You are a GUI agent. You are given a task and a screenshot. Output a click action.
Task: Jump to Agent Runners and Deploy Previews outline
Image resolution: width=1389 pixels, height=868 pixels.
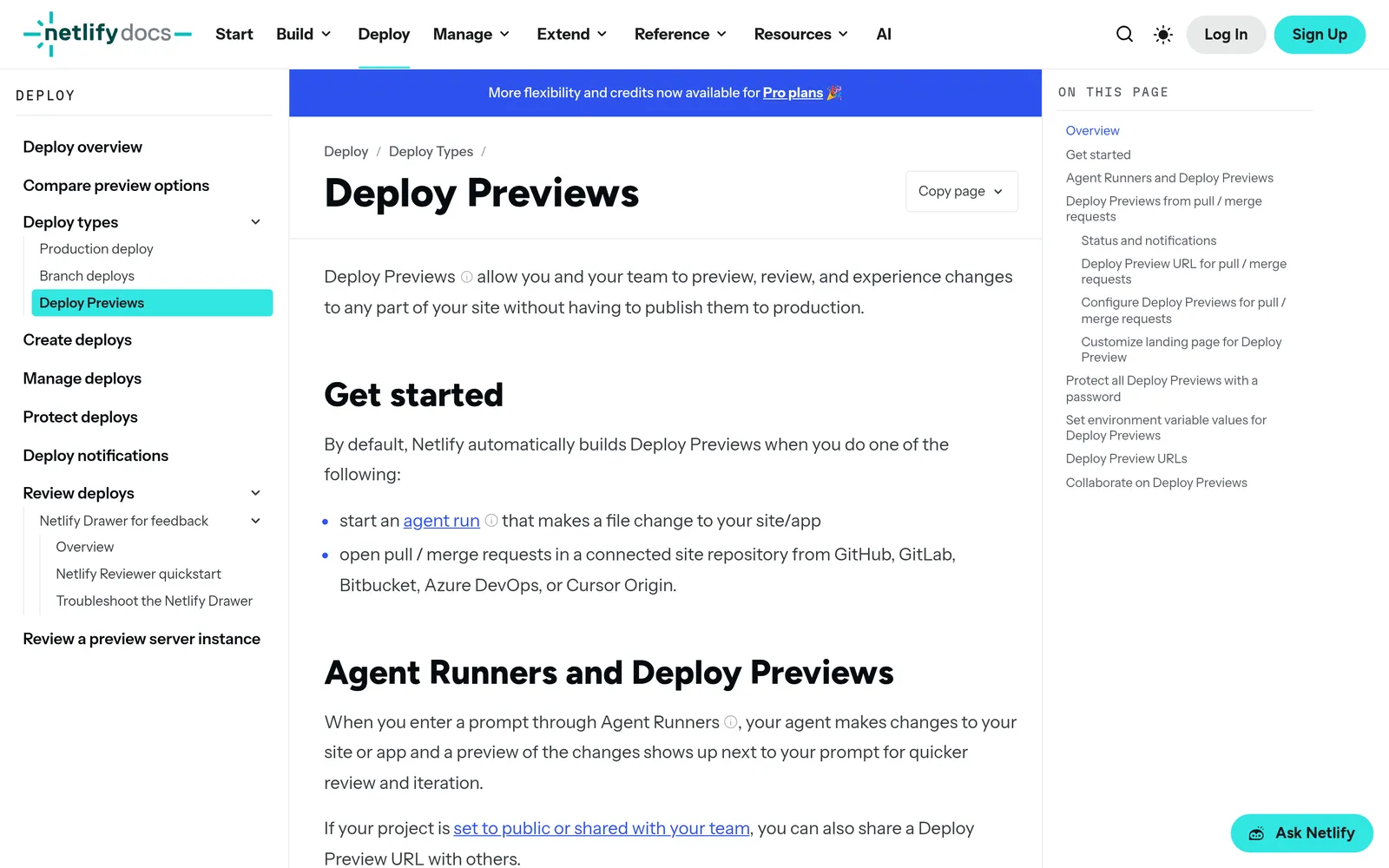pyautogui.click(x=1169, y=178)
